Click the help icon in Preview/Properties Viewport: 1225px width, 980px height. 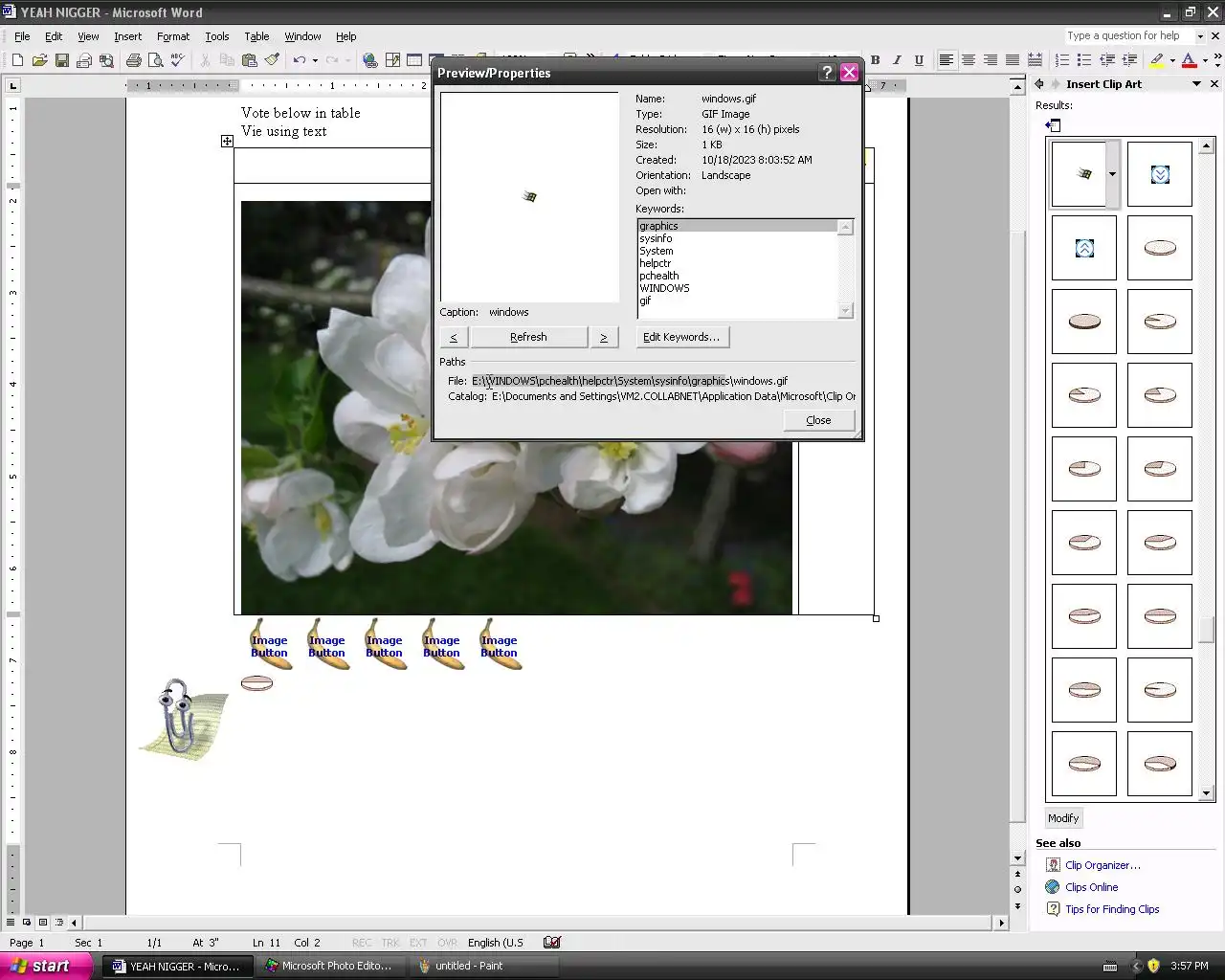click(827, 73)
